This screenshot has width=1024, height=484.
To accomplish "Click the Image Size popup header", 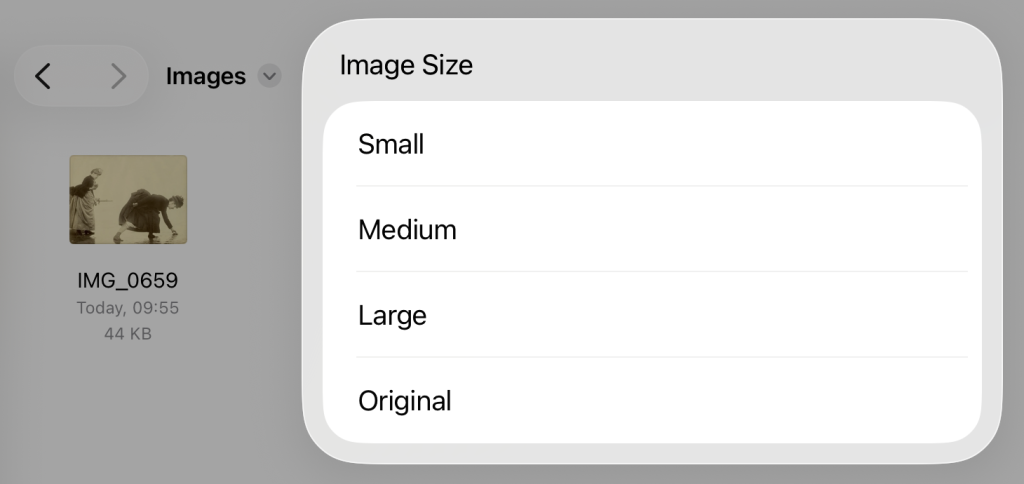I will pyautogui.click(x=406, y=66).
